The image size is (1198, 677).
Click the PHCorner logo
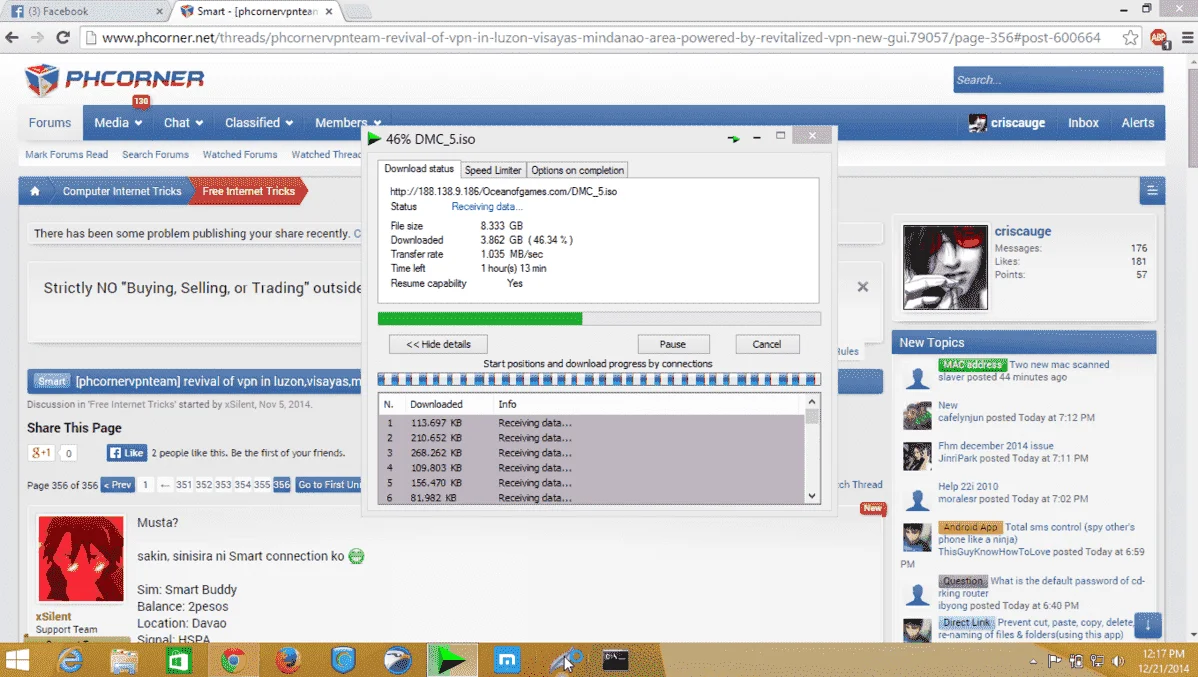coord(115,79)
